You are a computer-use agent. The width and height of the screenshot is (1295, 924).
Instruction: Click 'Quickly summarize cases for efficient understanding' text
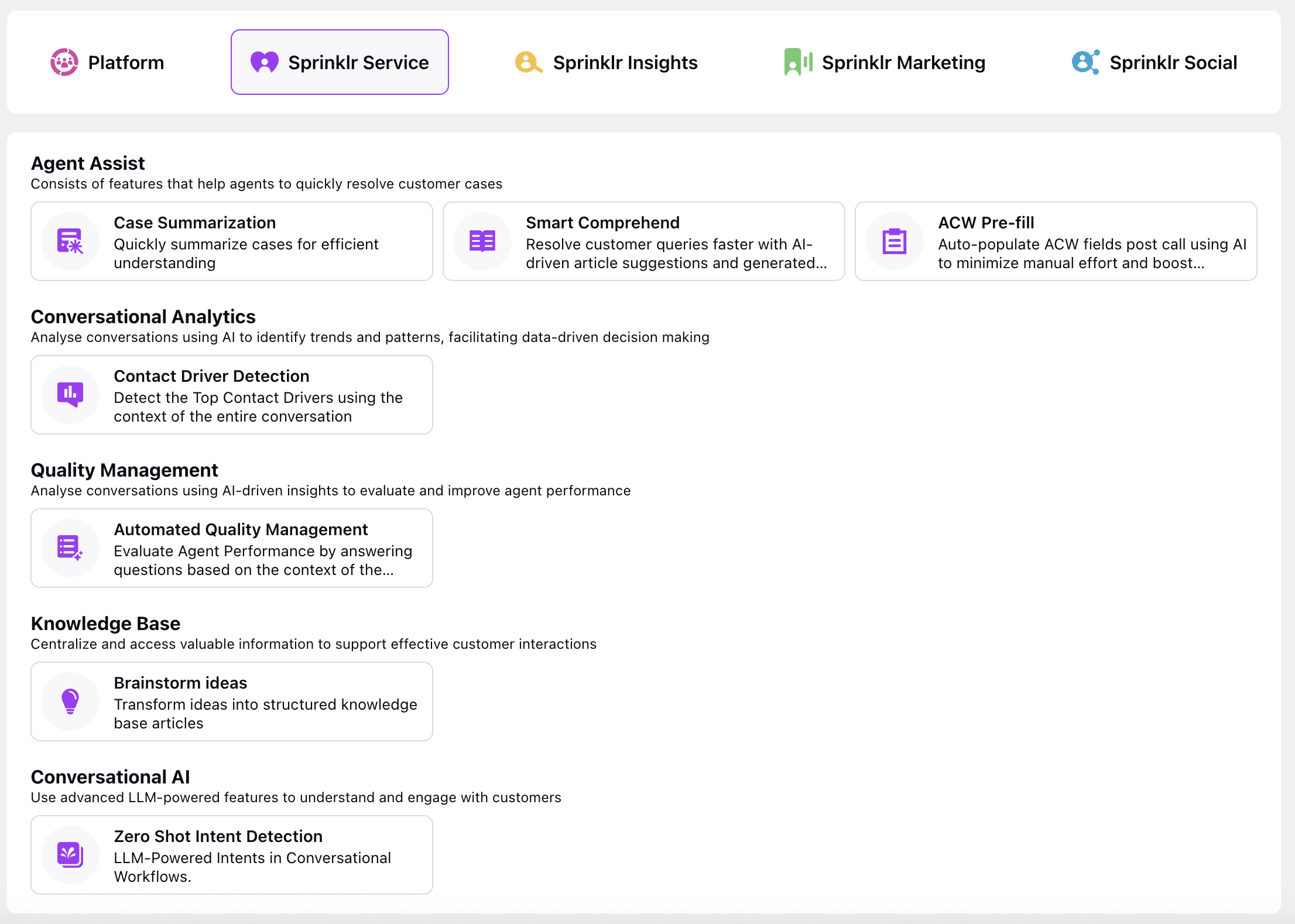pos(246,254)
